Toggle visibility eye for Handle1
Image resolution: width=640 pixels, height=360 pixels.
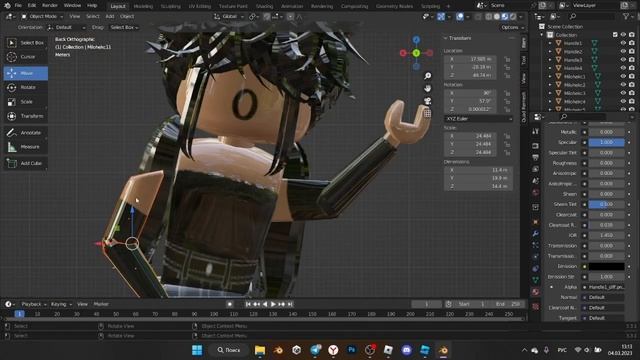[x=623, y=43]
